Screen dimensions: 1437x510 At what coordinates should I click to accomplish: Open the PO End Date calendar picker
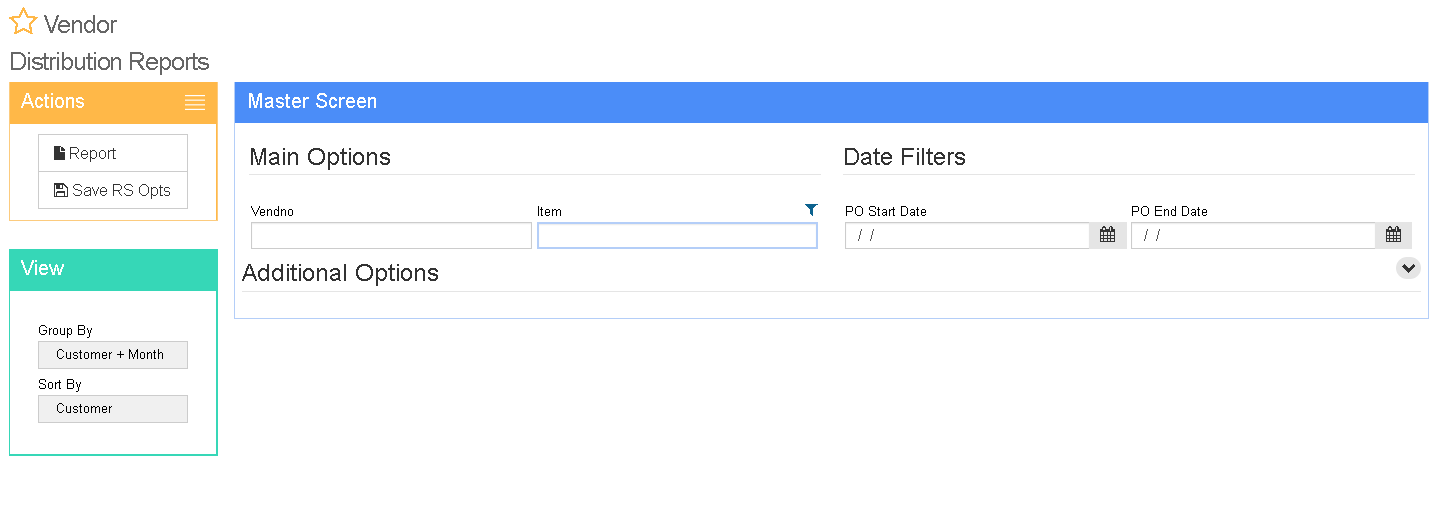click(x=1393, y=235)
